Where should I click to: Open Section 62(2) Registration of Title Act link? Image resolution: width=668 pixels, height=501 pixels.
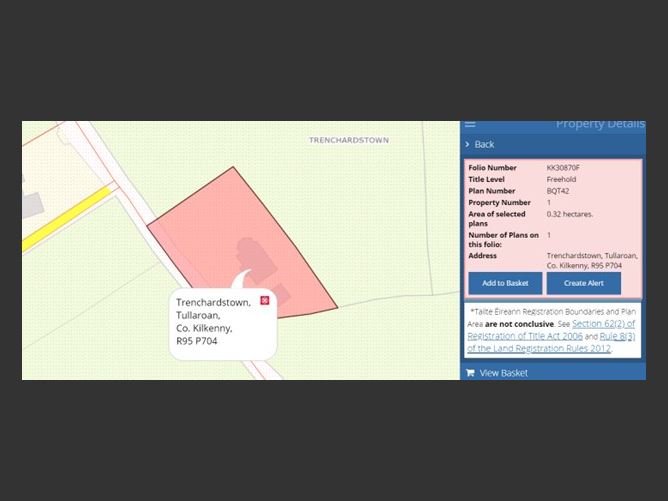click(603, 324)
